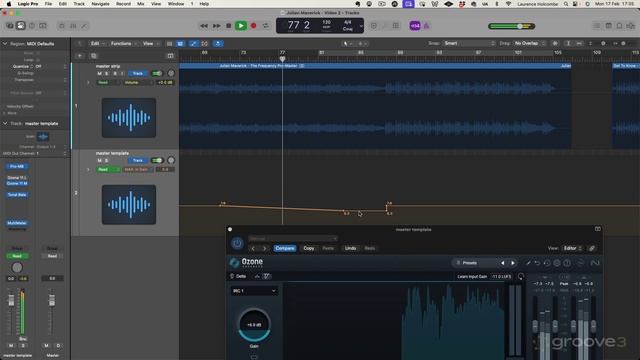Click the Track automation button on master strip

[x=138, y=73]
